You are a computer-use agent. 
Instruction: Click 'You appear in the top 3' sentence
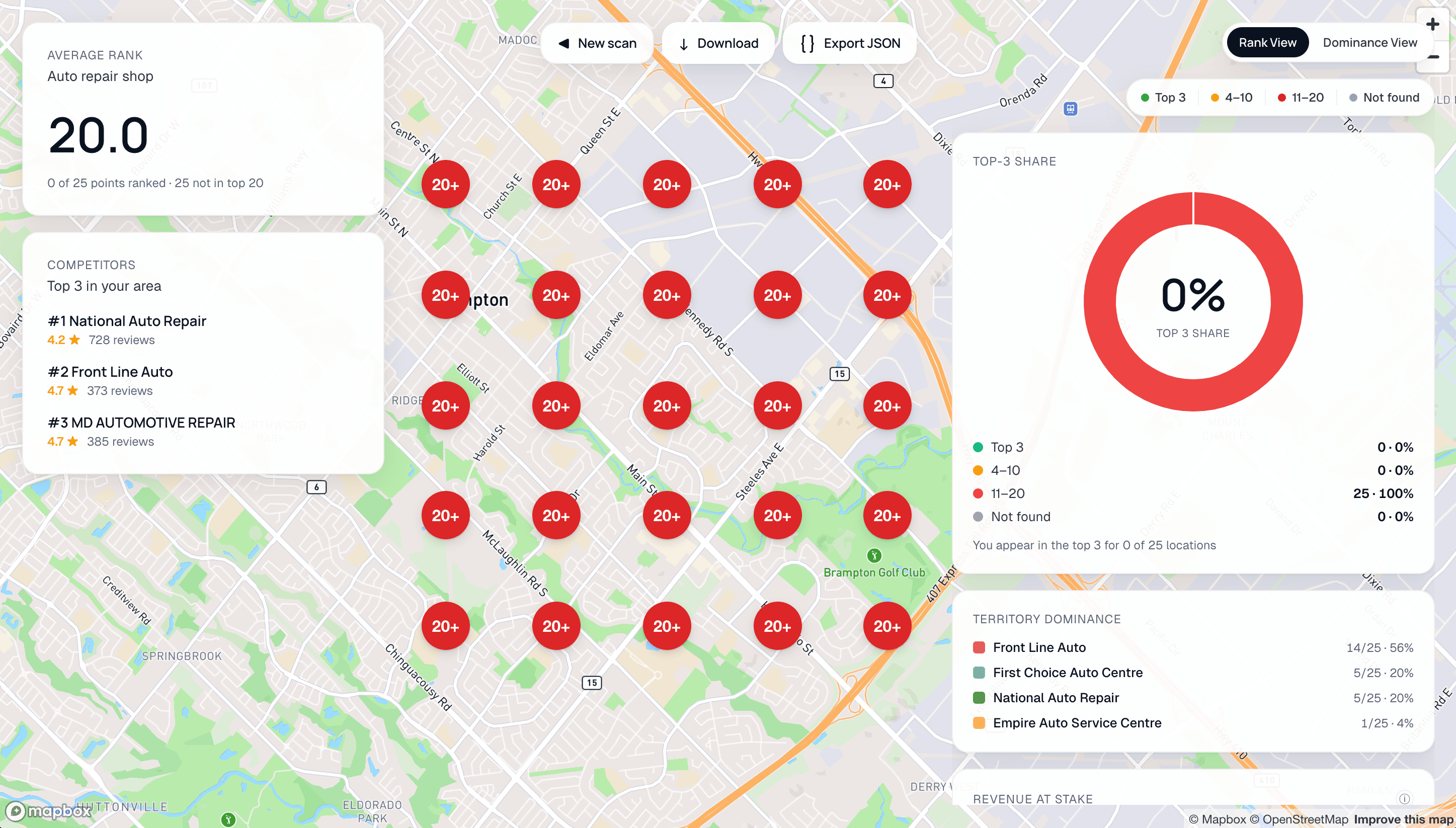pos(1094,545)
